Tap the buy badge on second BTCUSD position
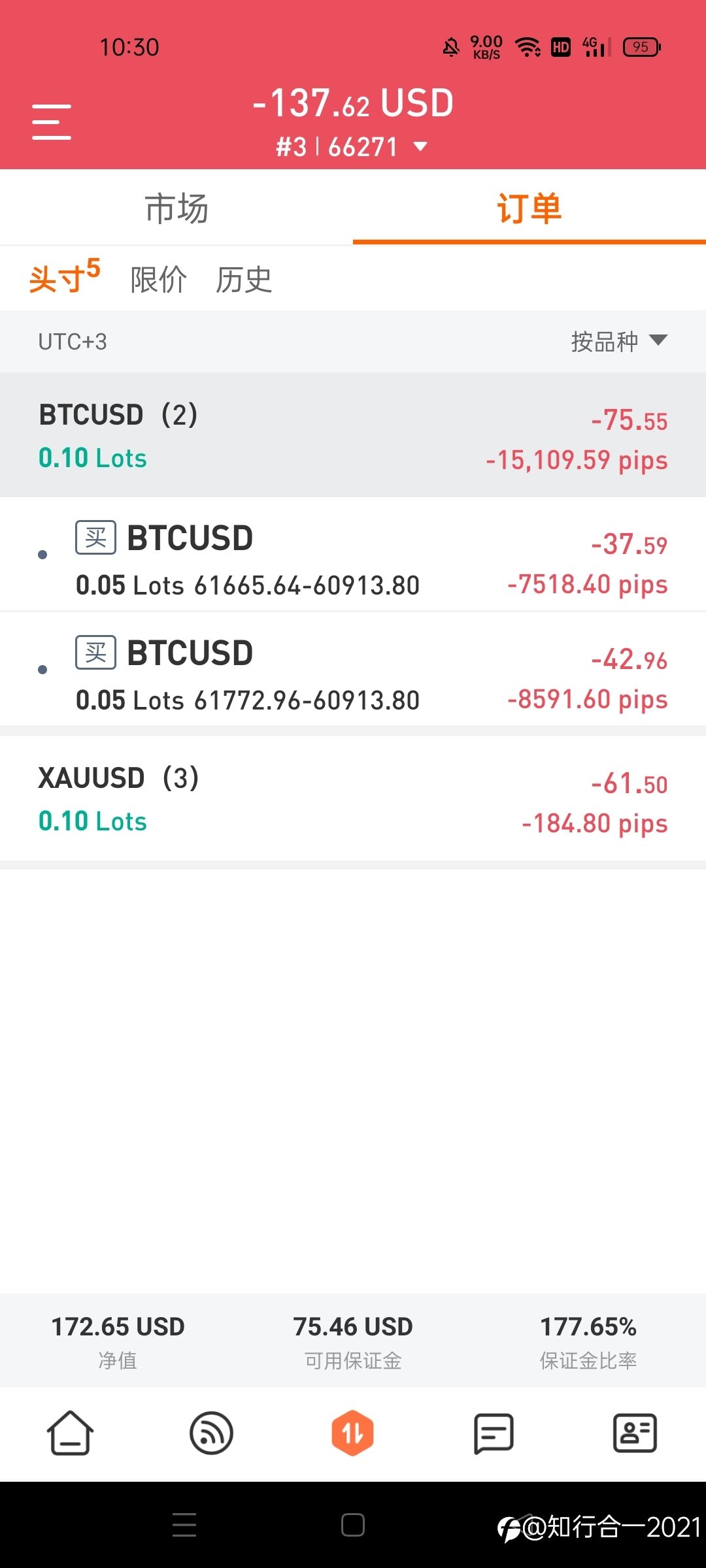The height and width of the screenshot is (1568, 706). 96,653
